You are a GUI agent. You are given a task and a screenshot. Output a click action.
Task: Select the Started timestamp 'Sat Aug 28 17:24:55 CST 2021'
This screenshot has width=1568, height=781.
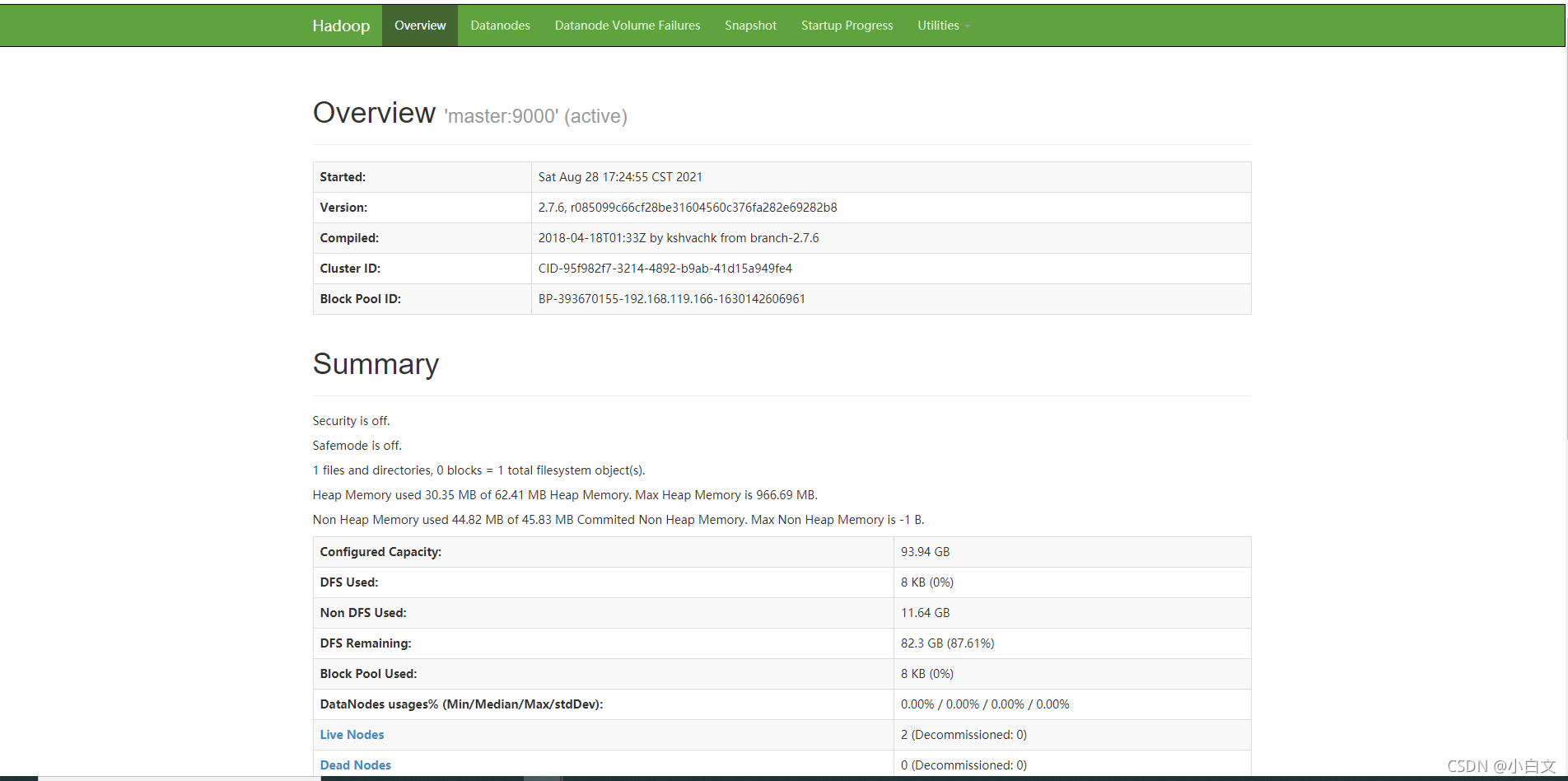(x=620, y=177)
